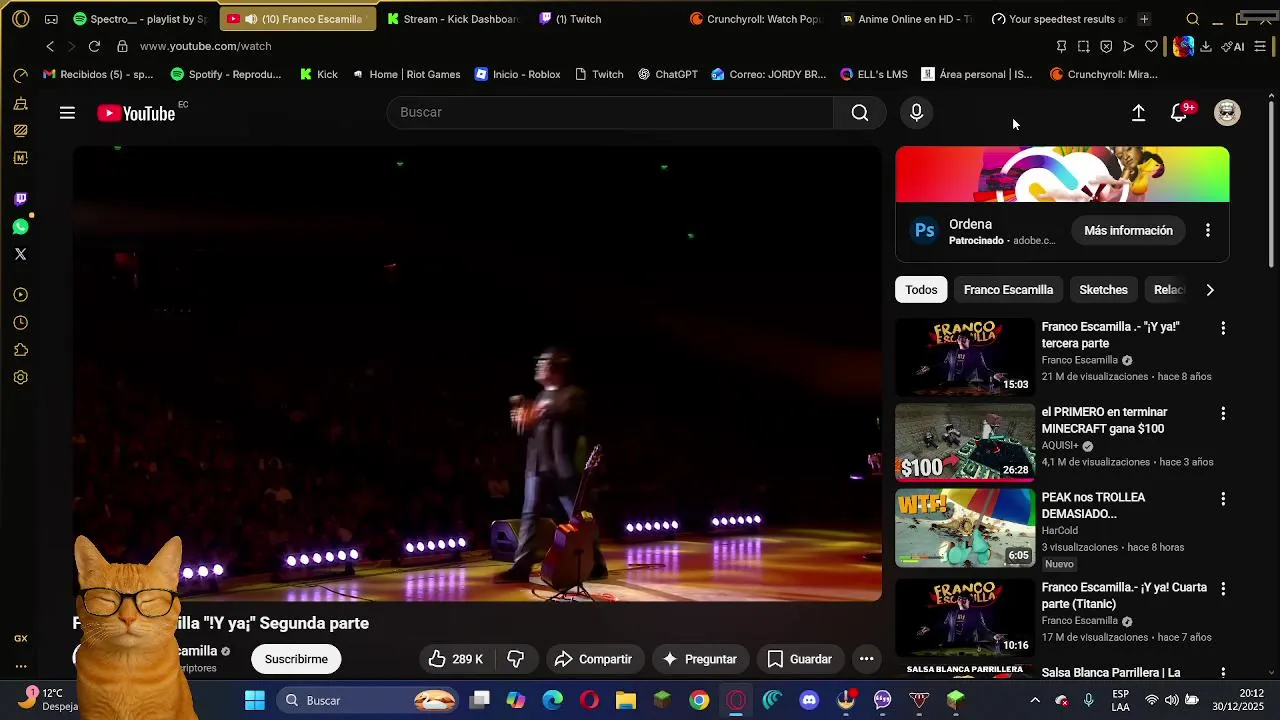Reload the YouTube page

point(94,46)
